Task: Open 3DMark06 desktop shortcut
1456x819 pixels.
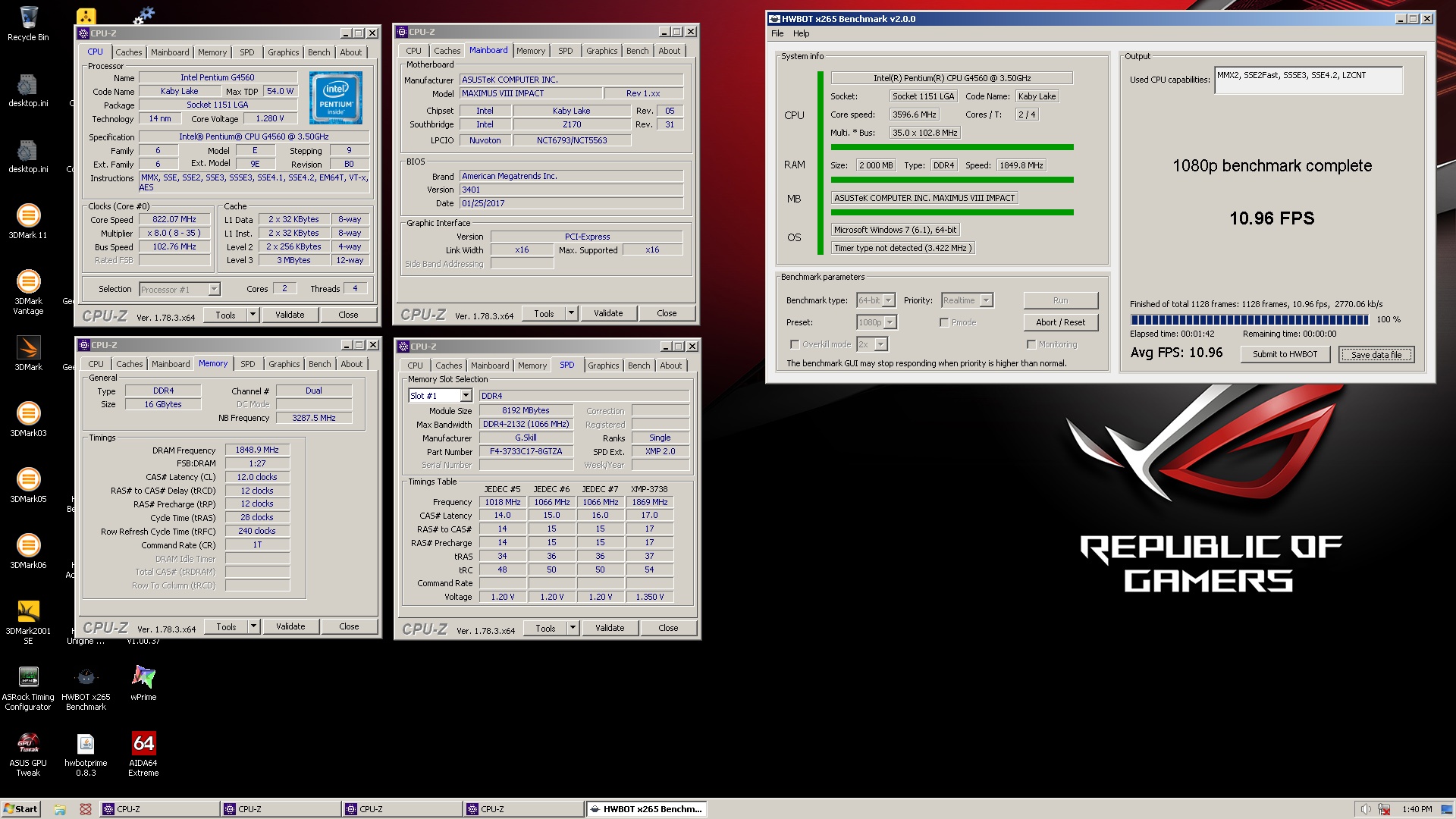Action: pyautogui.click(x=28, y=551)
